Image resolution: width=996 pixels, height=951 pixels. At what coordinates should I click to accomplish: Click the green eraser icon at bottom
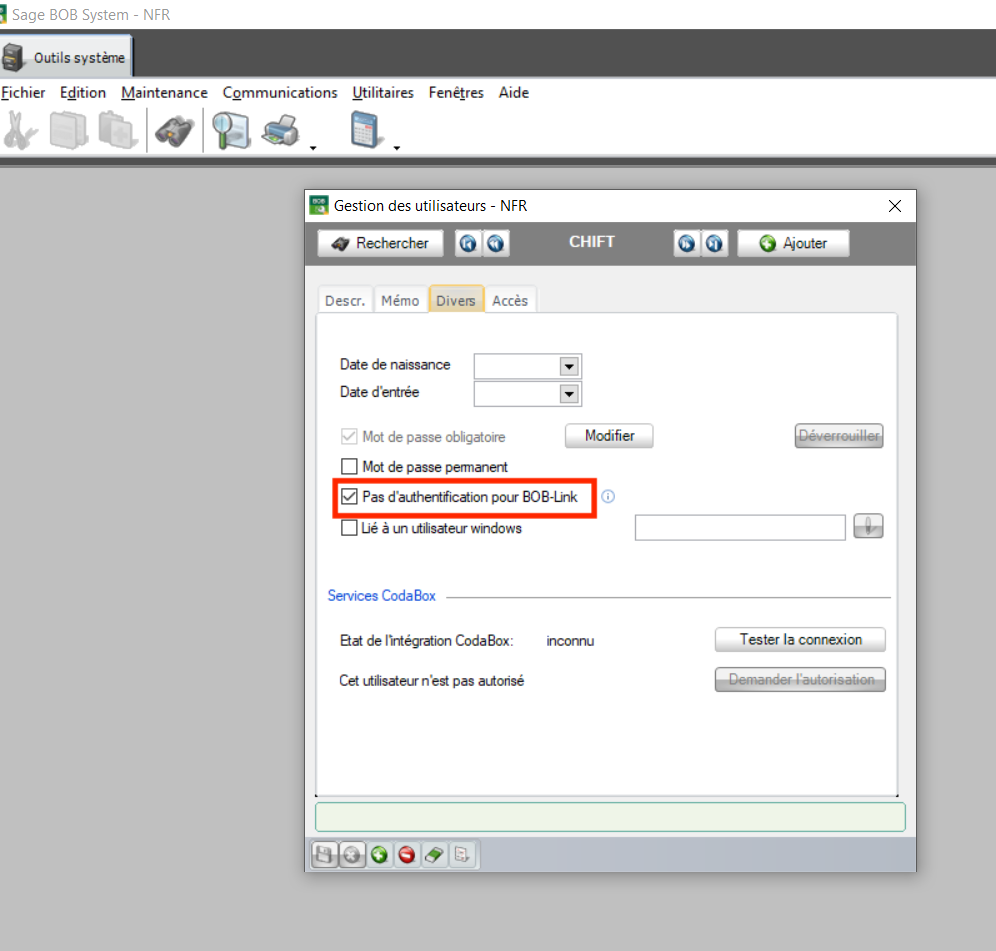pos(434,854)
